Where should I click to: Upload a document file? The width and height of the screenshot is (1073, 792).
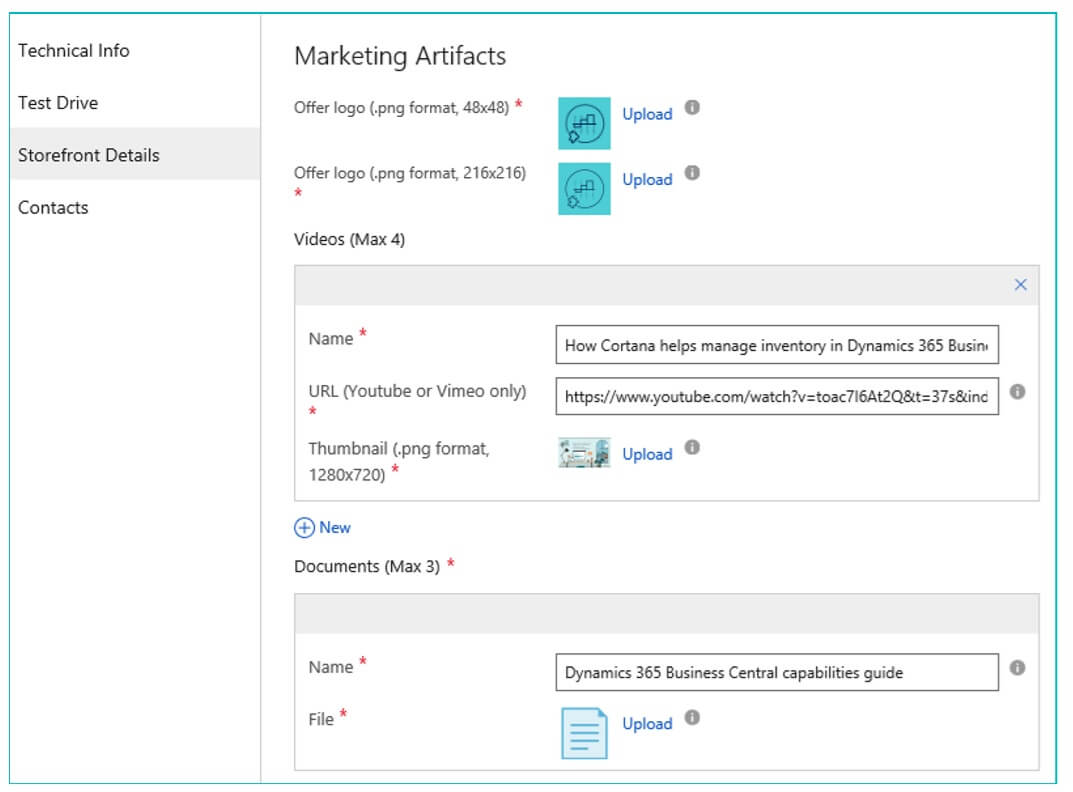(647, 724)
